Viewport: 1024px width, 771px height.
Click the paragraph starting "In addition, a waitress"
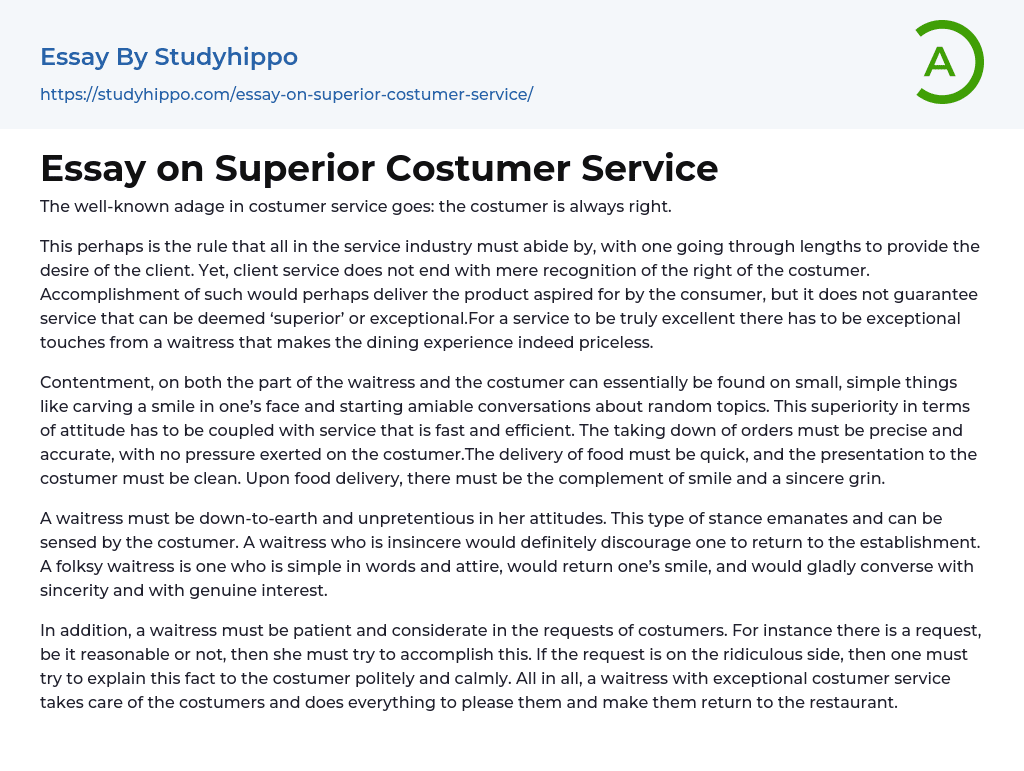click(x=510, y=666)
